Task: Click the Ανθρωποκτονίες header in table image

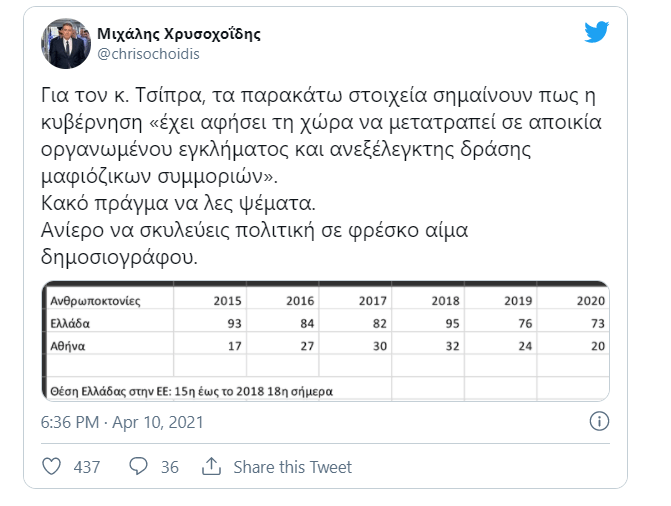Action: (95, 301)
